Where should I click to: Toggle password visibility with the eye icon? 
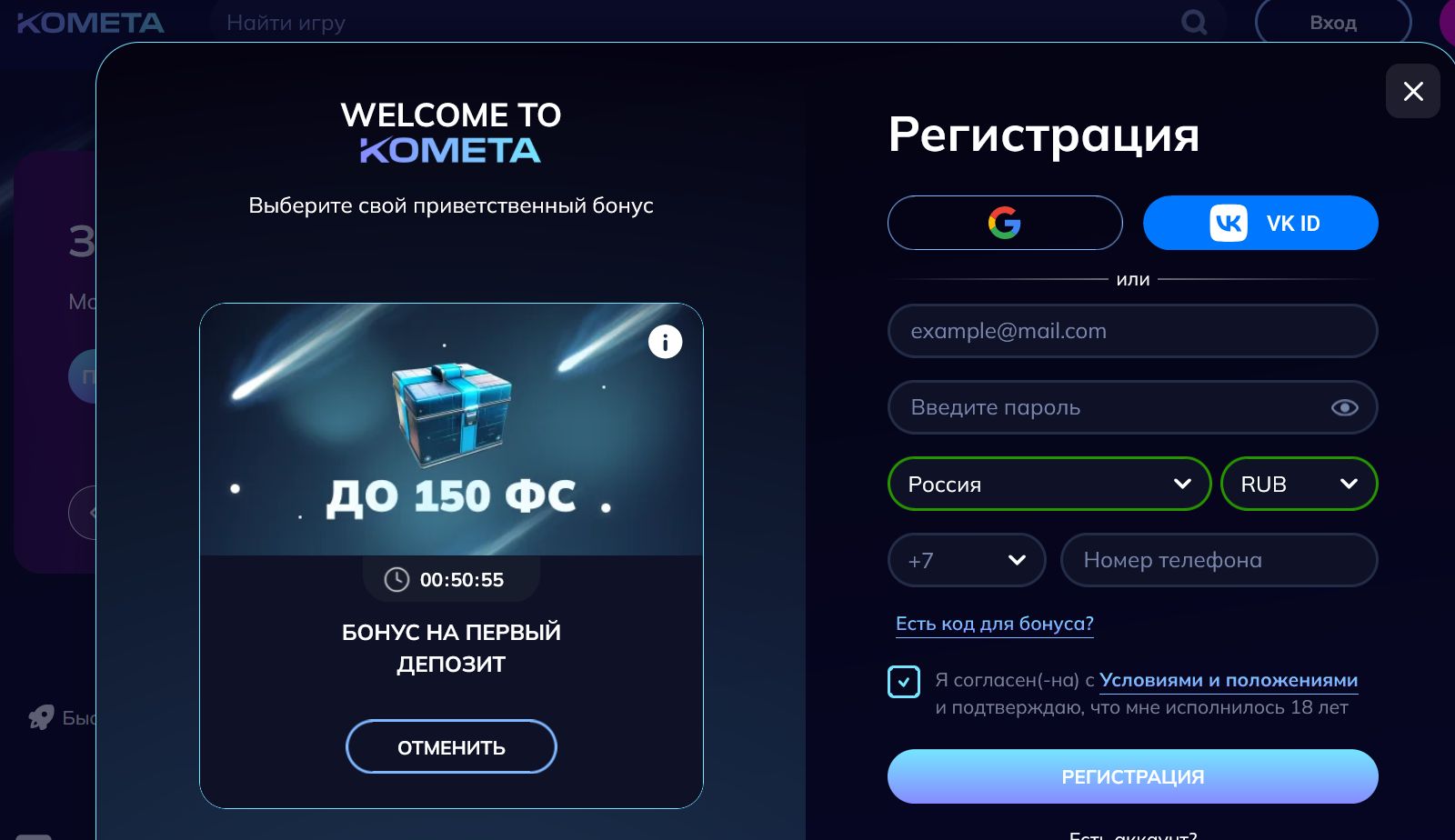1347,407
